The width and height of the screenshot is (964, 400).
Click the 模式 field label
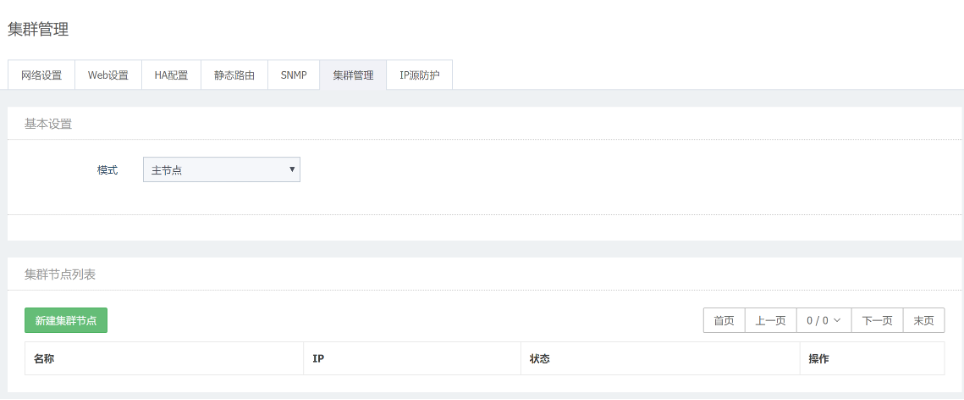tap(107, 170)
